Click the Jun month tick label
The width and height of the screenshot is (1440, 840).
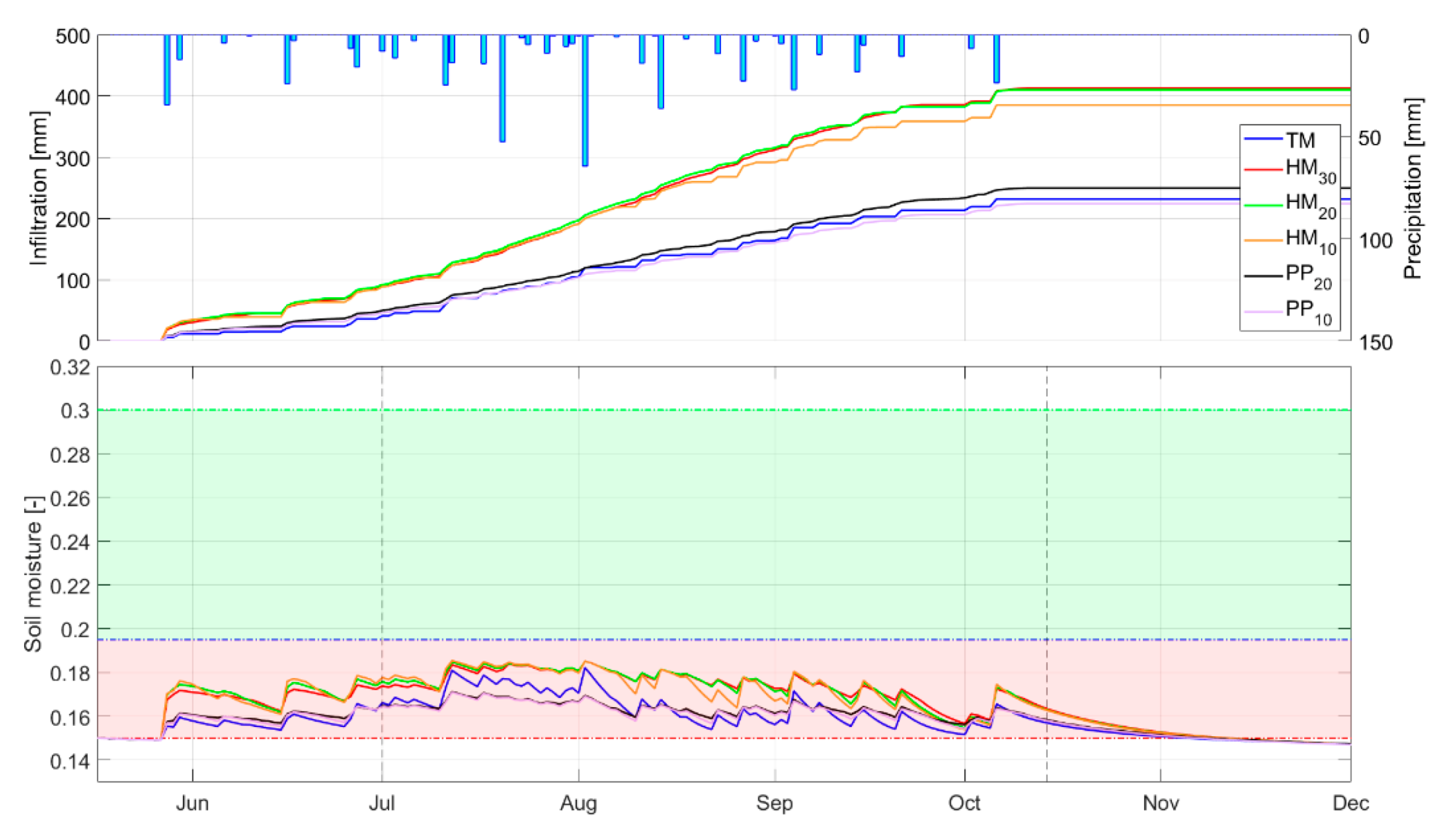click(192, 803)
